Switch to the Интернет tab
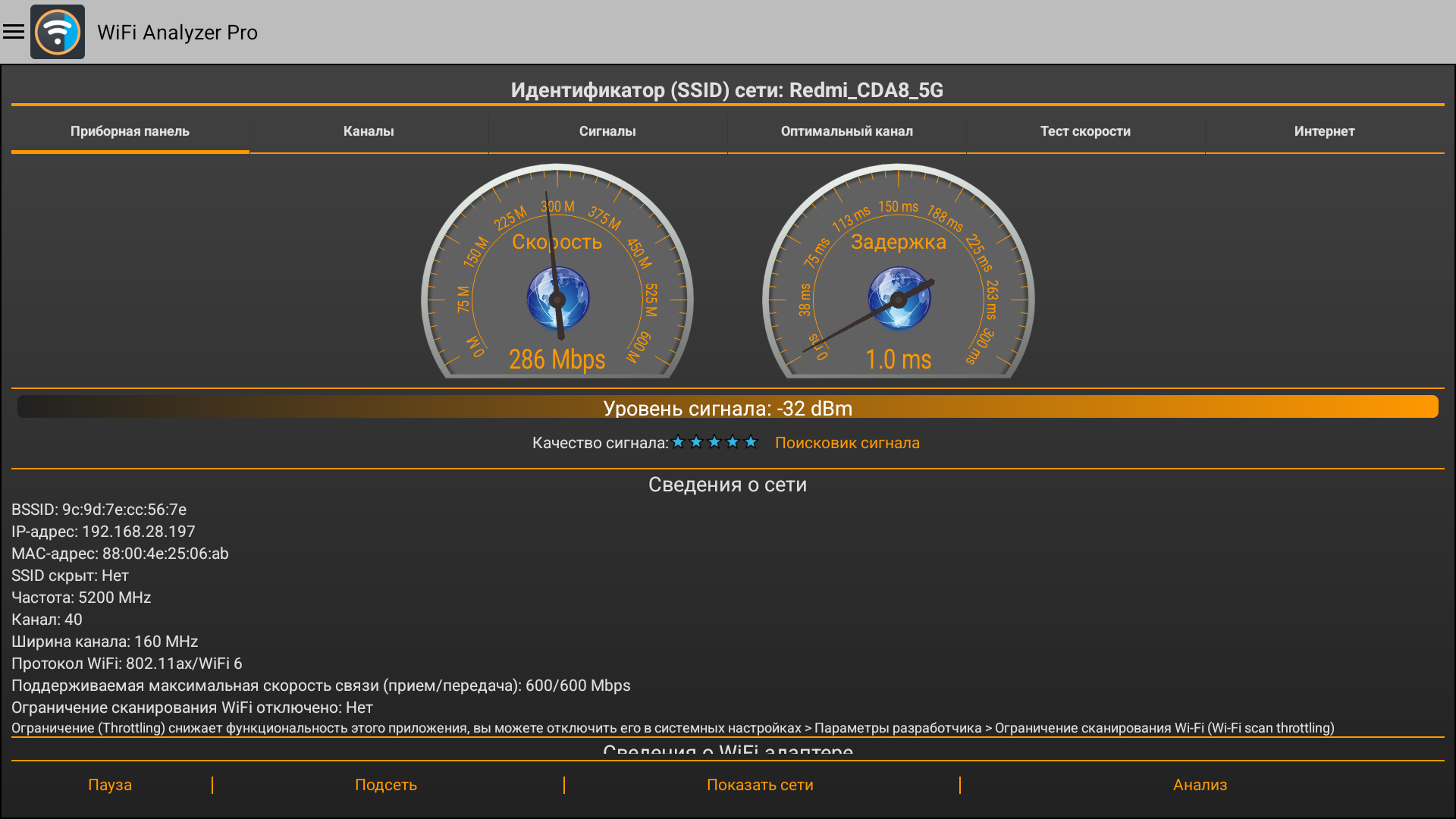The image size is (1456, 819). point(1324,131)
